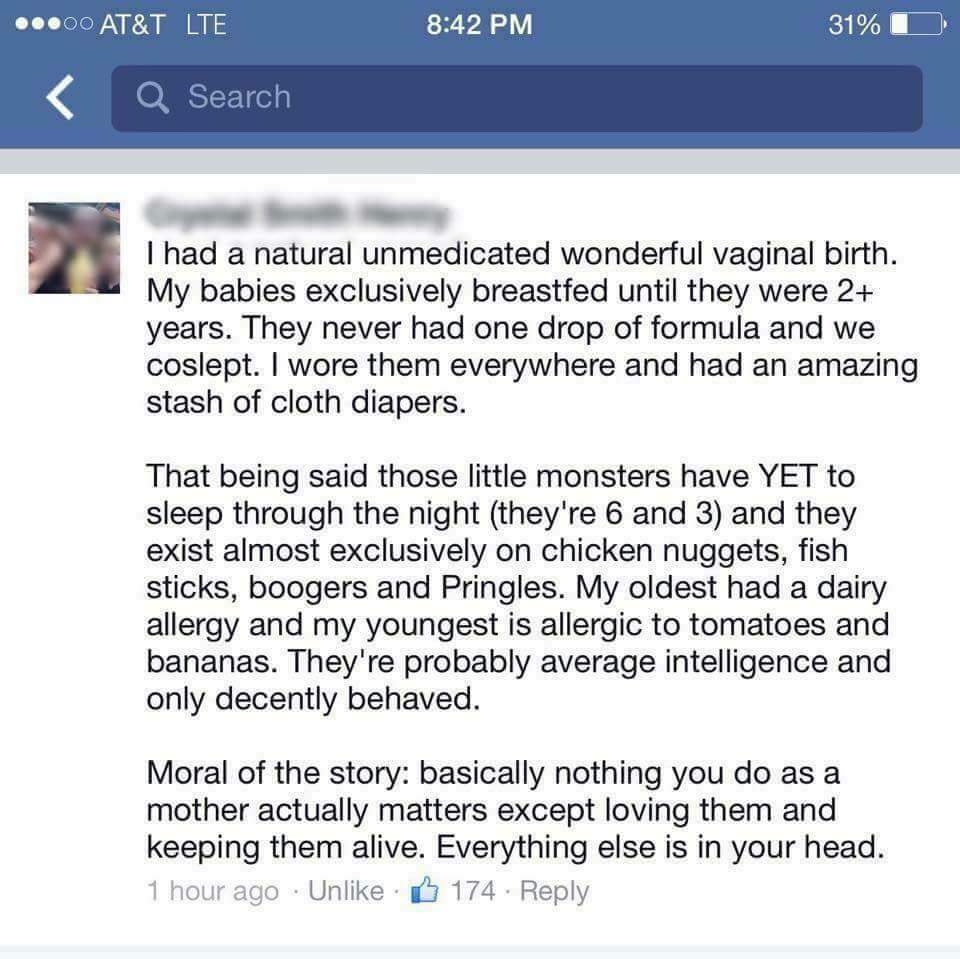Open the blurred commenter name link
The height and width of the screenshot is (959, 960).
click(298, 214)
